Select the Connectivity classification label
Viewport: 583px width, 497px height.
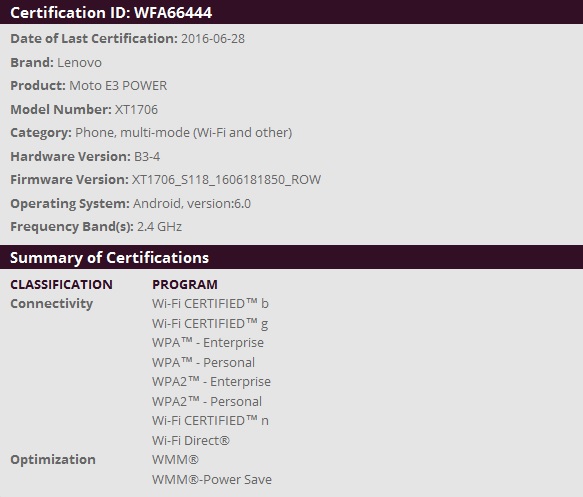tap(51, 304)
